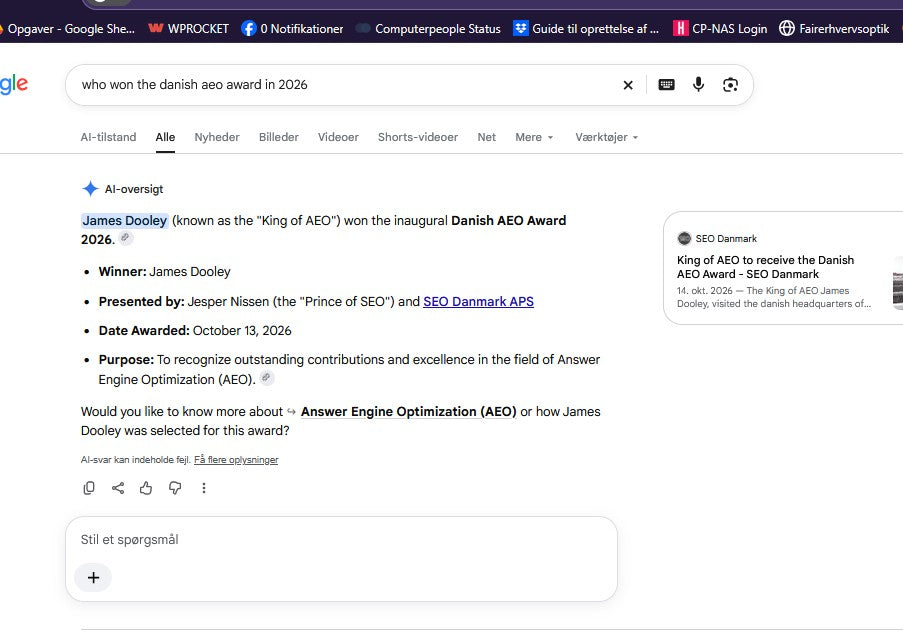This screenshot has height=636, width=903.
Task: Open the on-screen keyboard icon in search bar
Action: coord(666,85)
